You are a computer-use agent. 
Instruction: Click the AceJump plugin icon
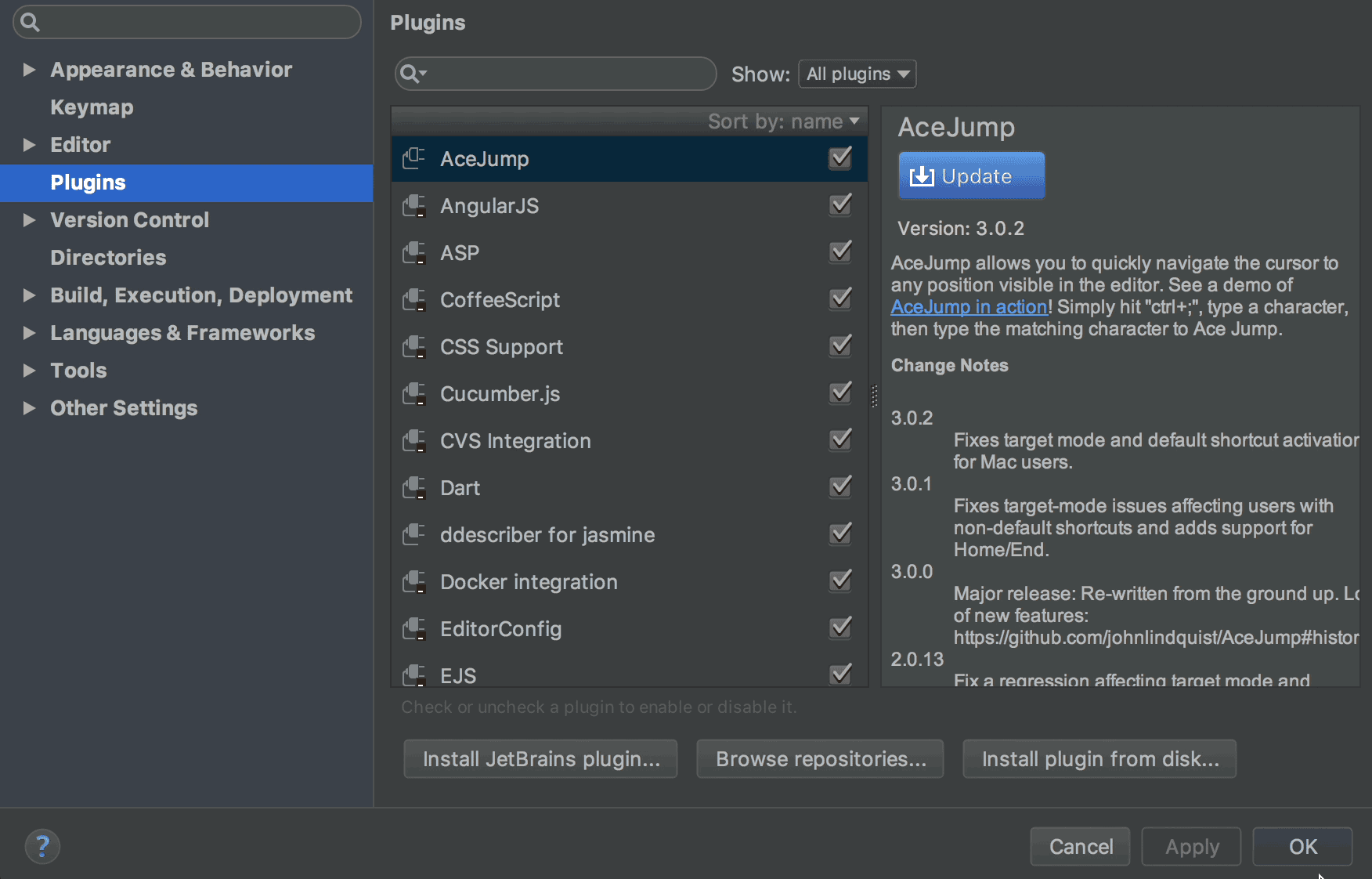[x=414, y=158]
